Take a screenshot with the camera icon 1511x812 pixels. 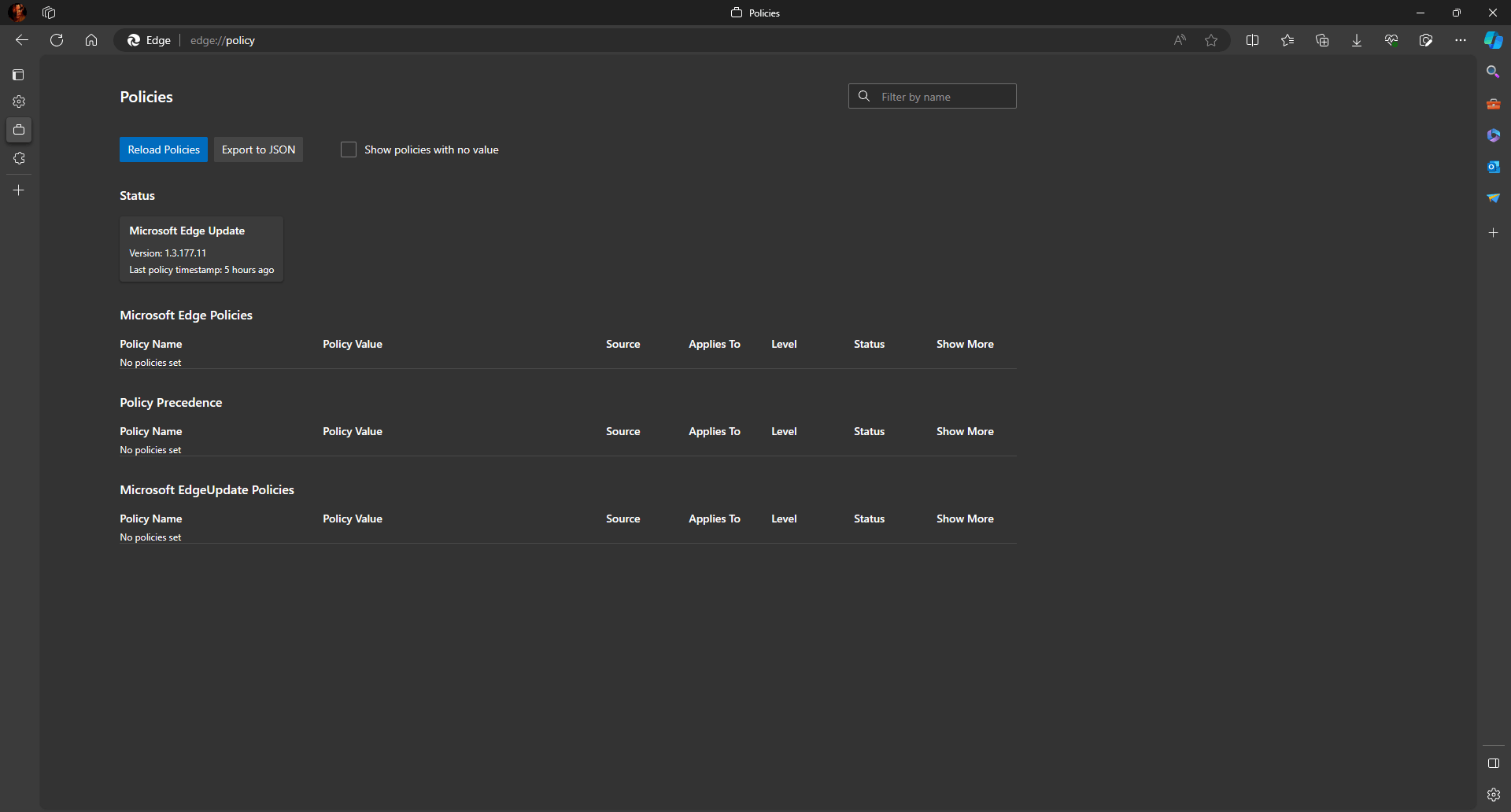(1426, 40)
